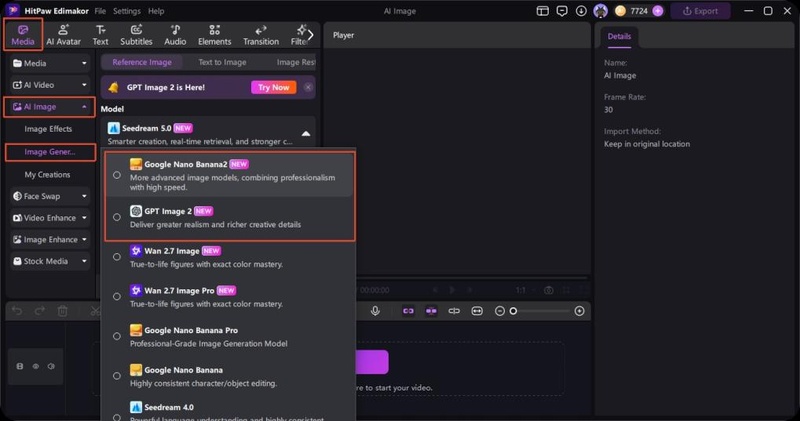800x421 pixels.
Task: Click the split marker icon in timeline toolbar
Action: (454, 311)
